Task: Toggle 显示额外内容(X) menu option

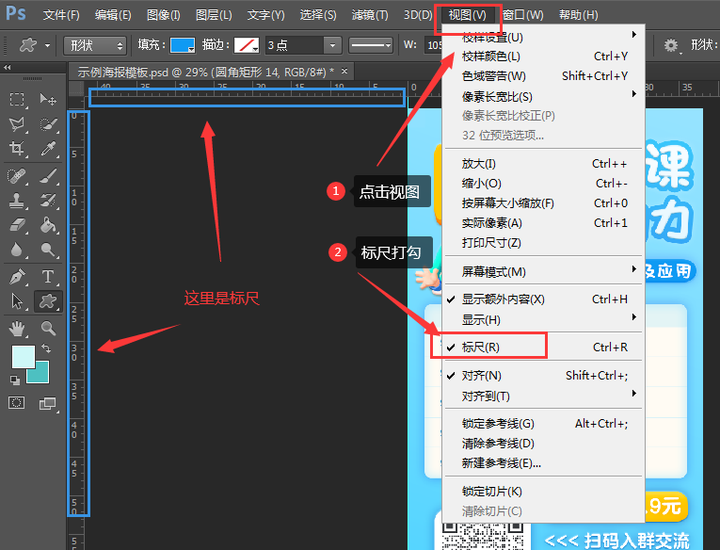Action: coord(543,299)
